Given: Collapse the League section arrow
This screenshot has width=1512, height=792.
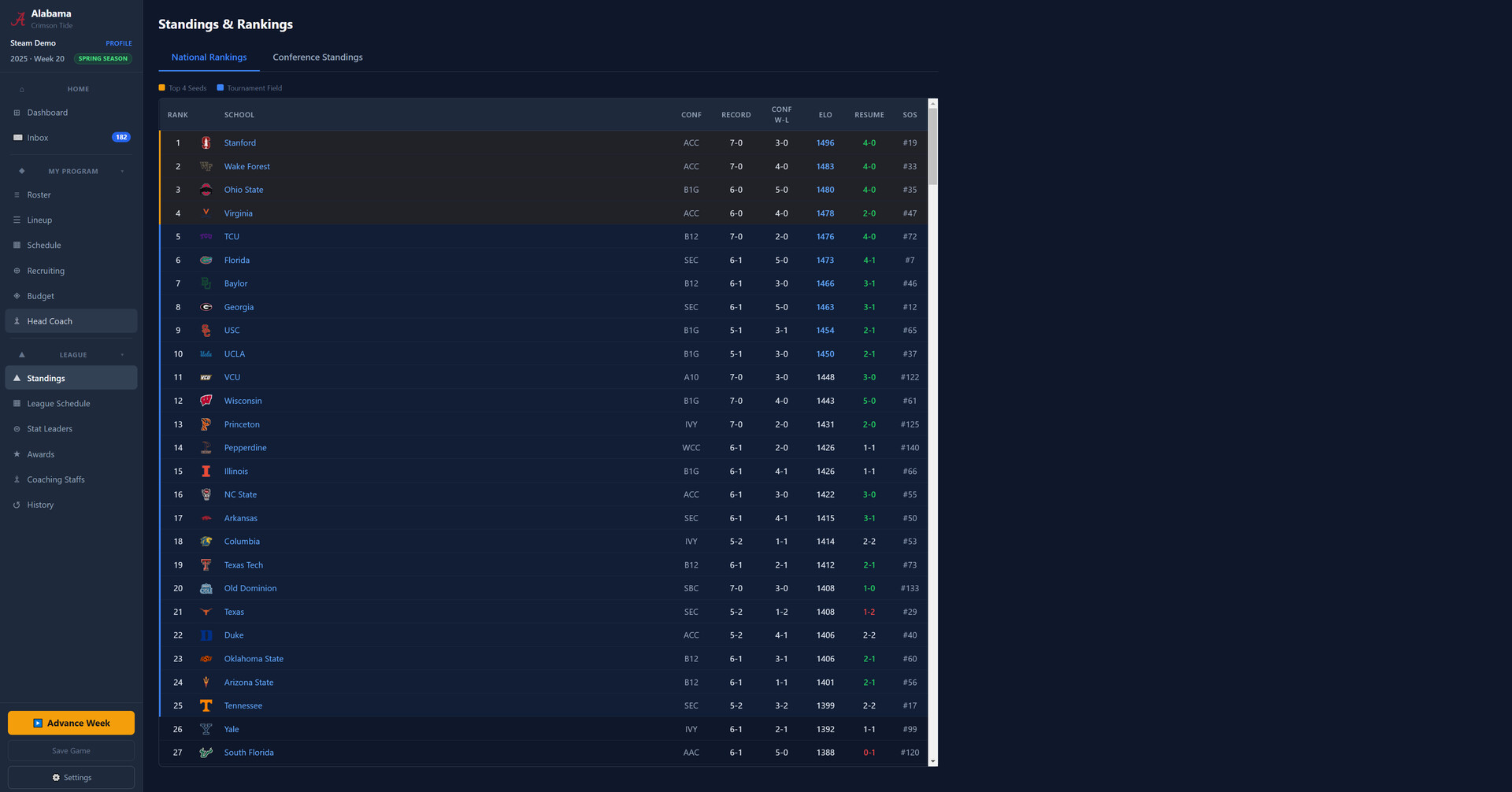Looking at the screenshot, I should click(x=122, y=355).
